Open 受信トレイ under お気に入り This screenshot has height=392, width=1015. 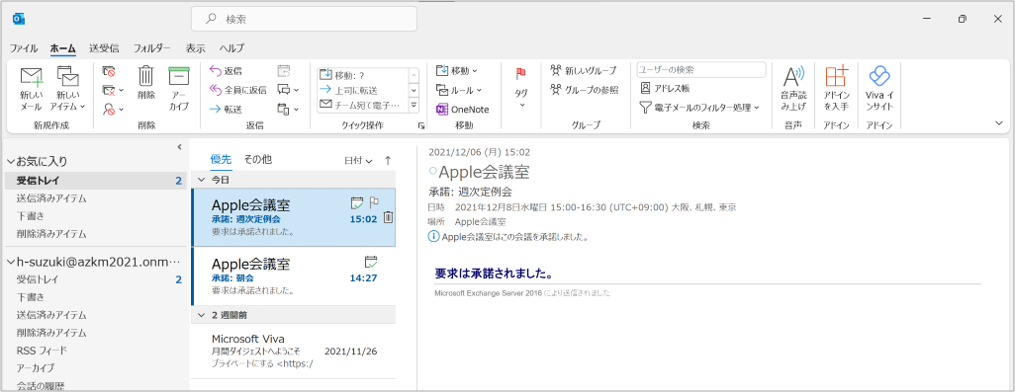[x=95, y=180]
